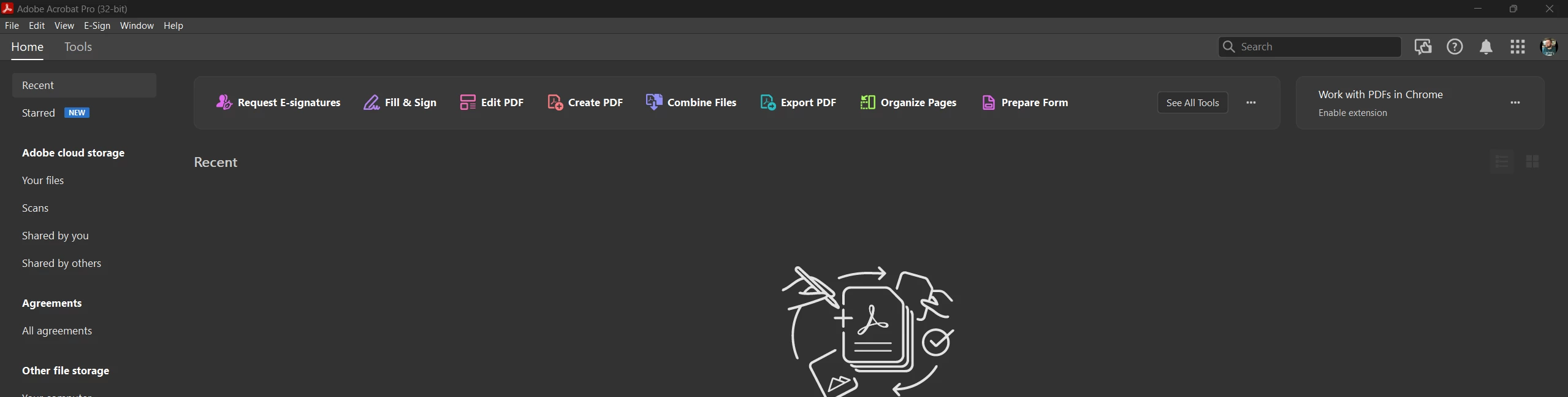The width and height of the screenshot is (1568, 397).
Task: Switch Recent to list view
Action: pos(1502,161)
